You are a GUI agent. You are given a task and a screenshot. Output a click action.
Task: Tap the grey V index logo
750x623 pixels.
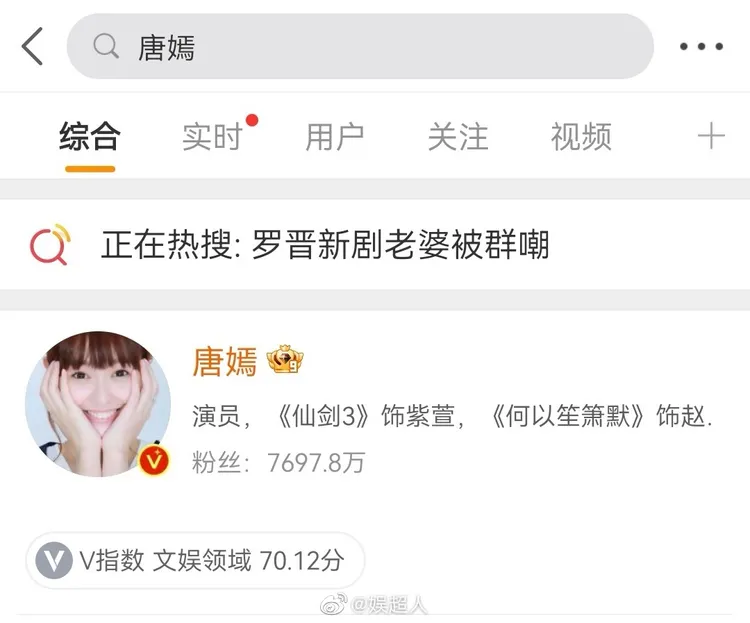coord(54,560)
